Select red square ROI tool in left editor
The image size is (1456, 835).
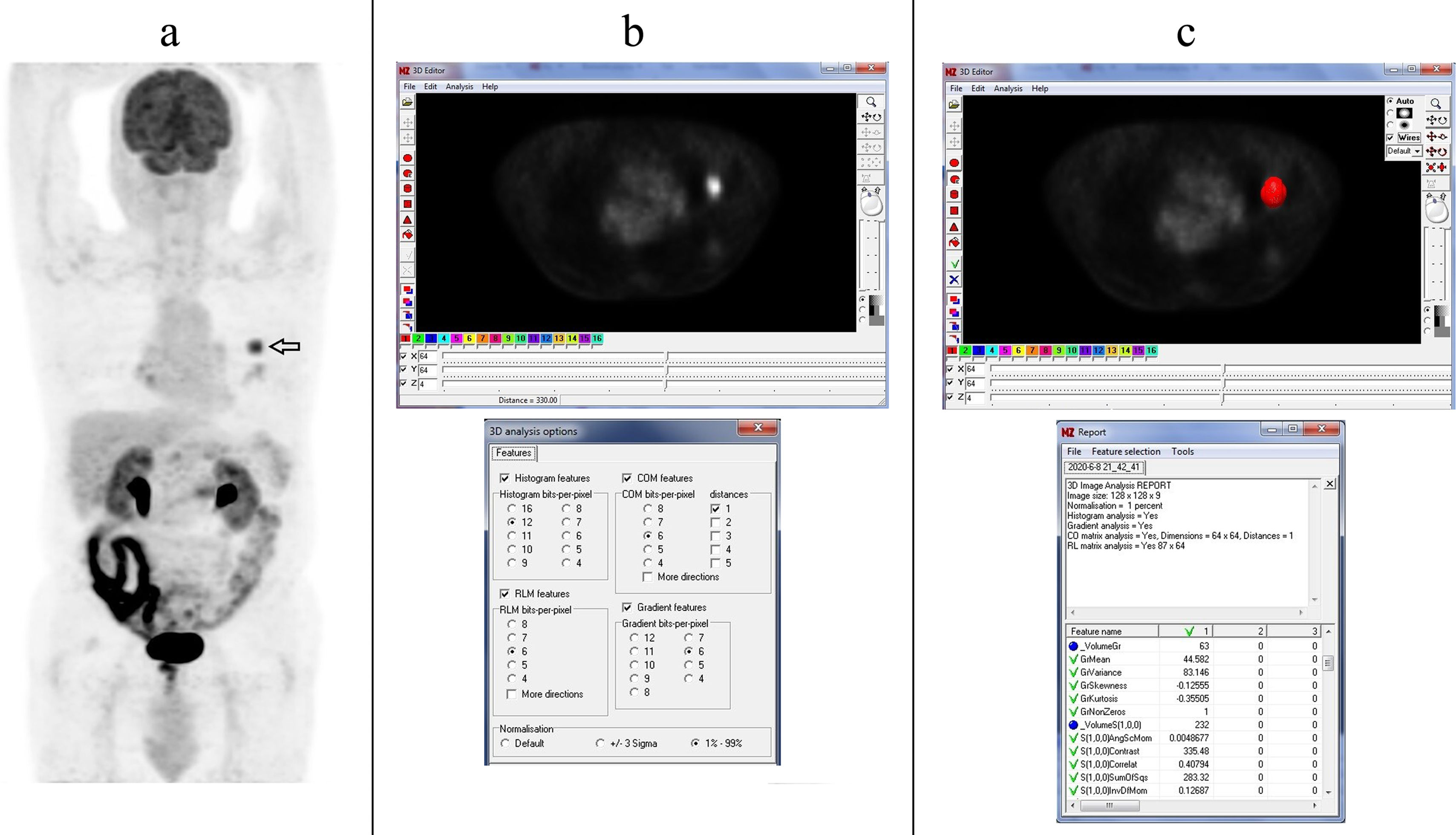pos(407,204)
